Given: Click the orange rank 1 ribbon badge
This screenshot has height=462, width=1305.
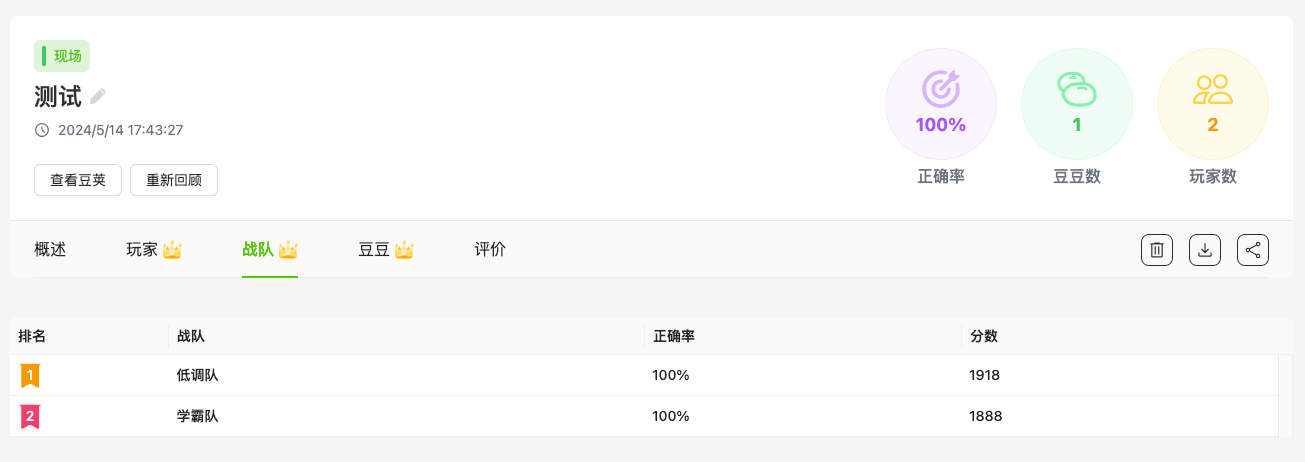Looking at the screenshot, I should 30,376.
